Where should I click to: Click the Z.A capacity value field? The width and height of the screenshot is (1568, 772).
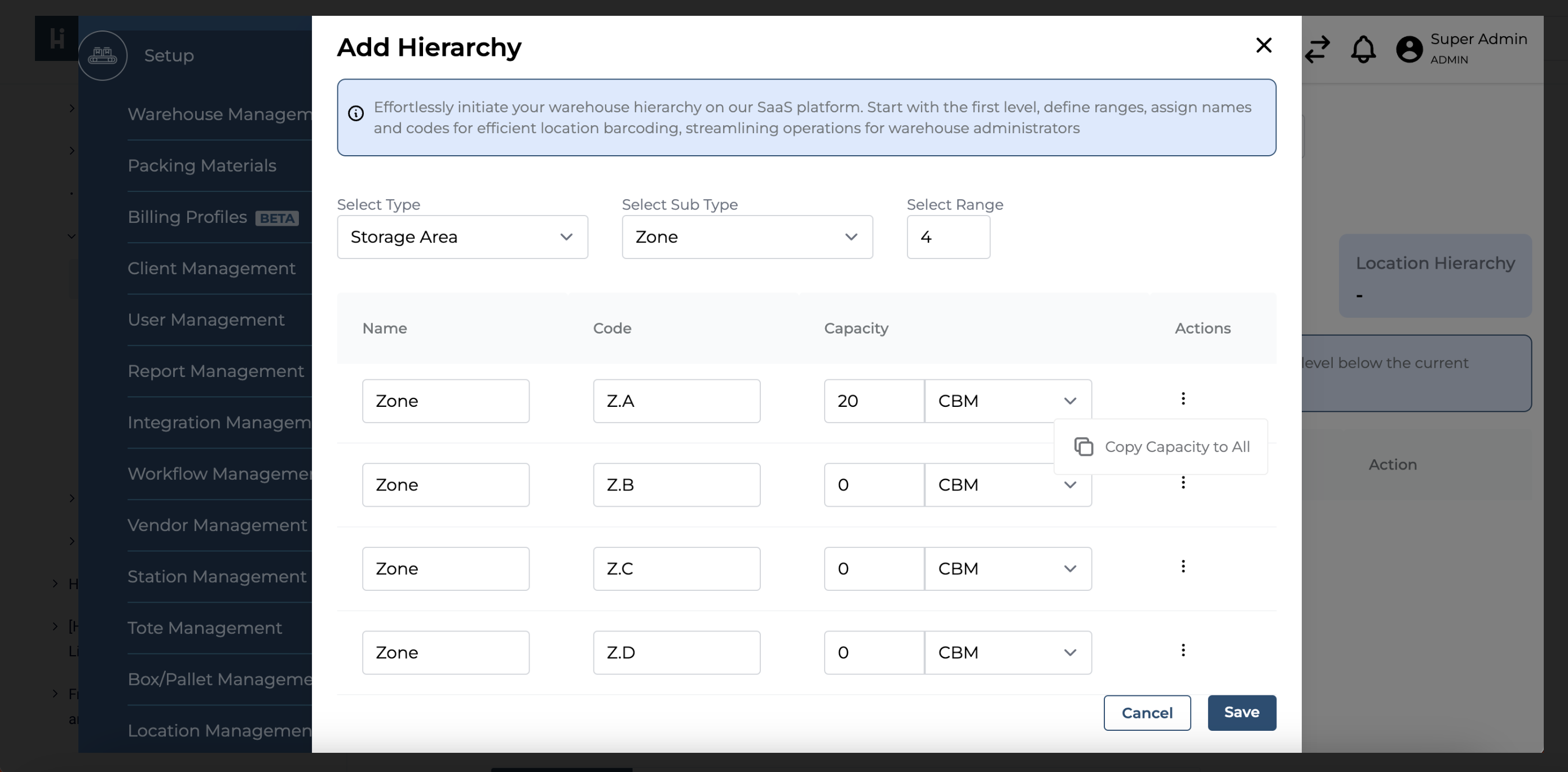coord(874,401)
